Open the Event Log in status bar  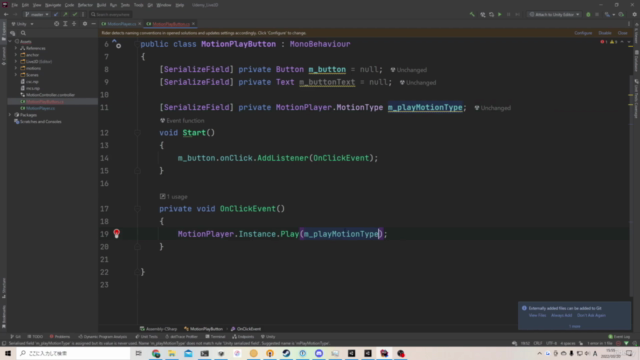[619, 337]
